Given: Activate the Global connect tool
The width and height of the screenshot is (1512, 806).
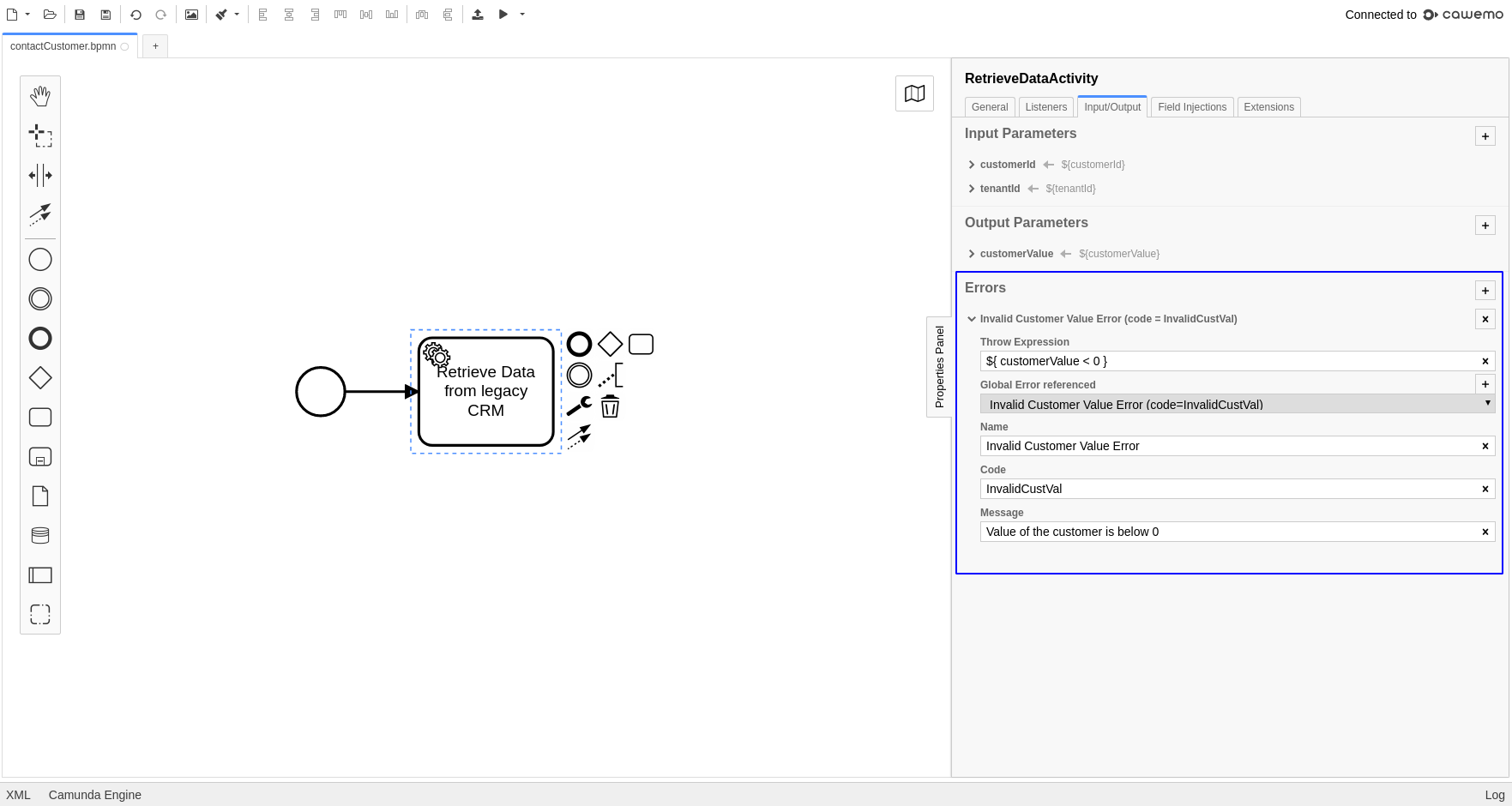Looking at the screenshot, I should [40, 215].
